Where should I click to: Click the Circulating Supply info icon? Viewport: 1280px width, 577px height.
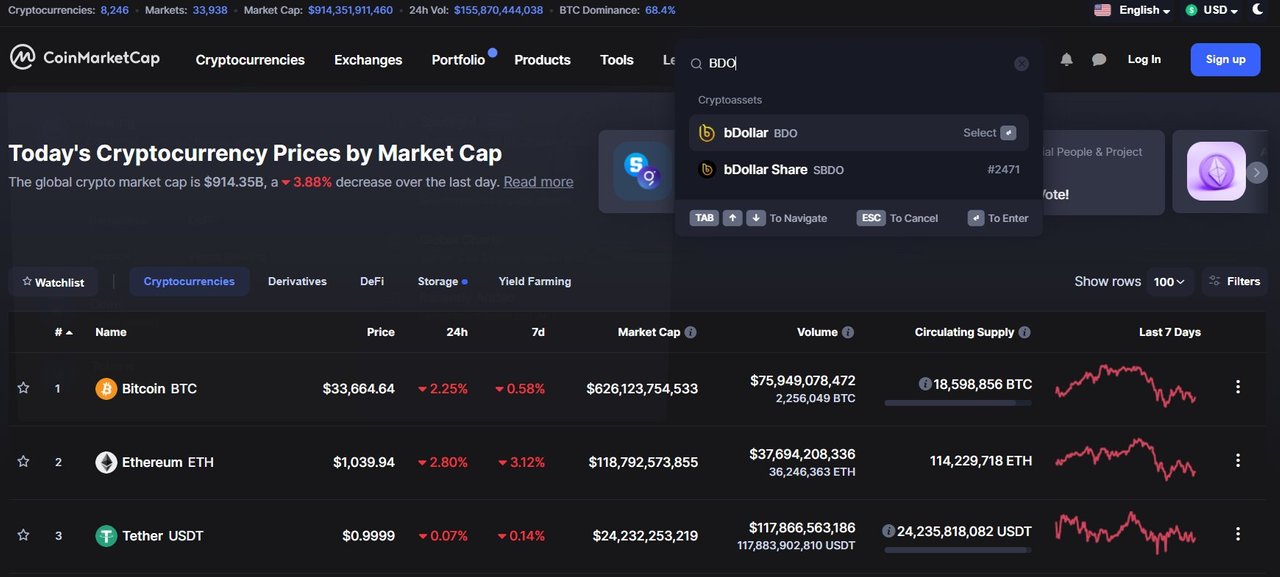(1024, 332)
